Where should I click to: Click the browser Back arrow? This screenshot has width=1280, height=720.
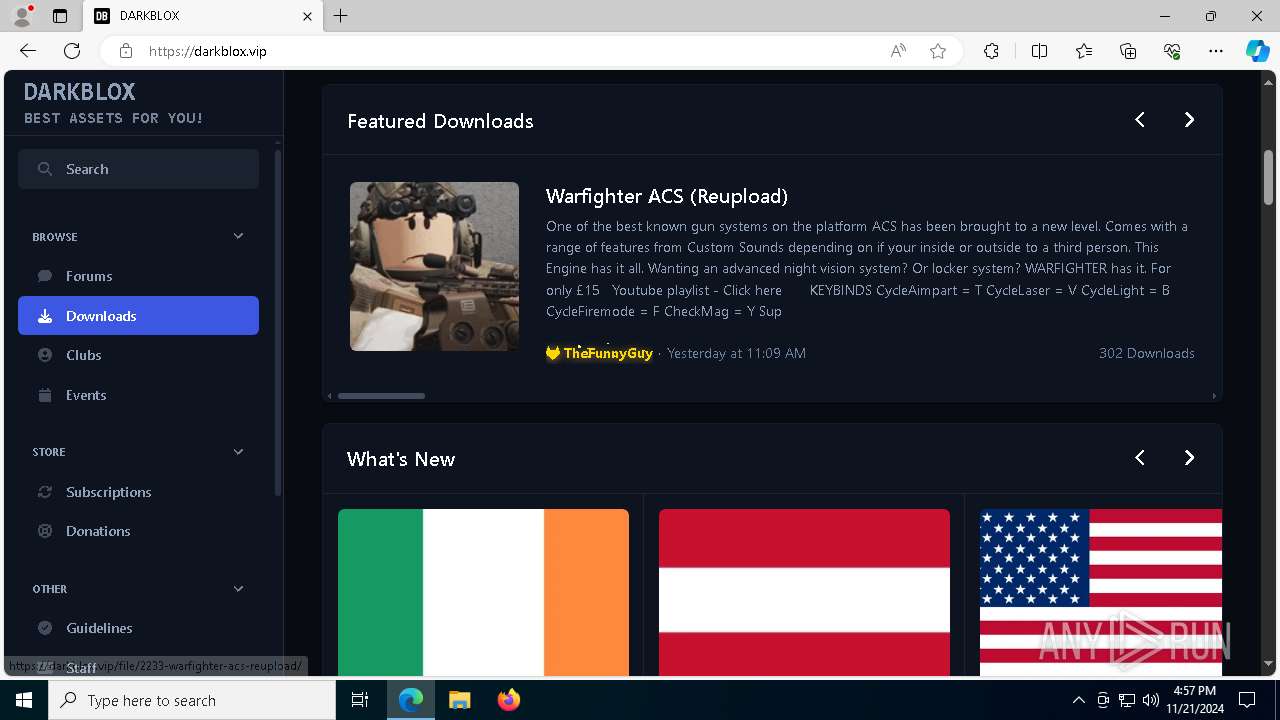click(28, 51)
